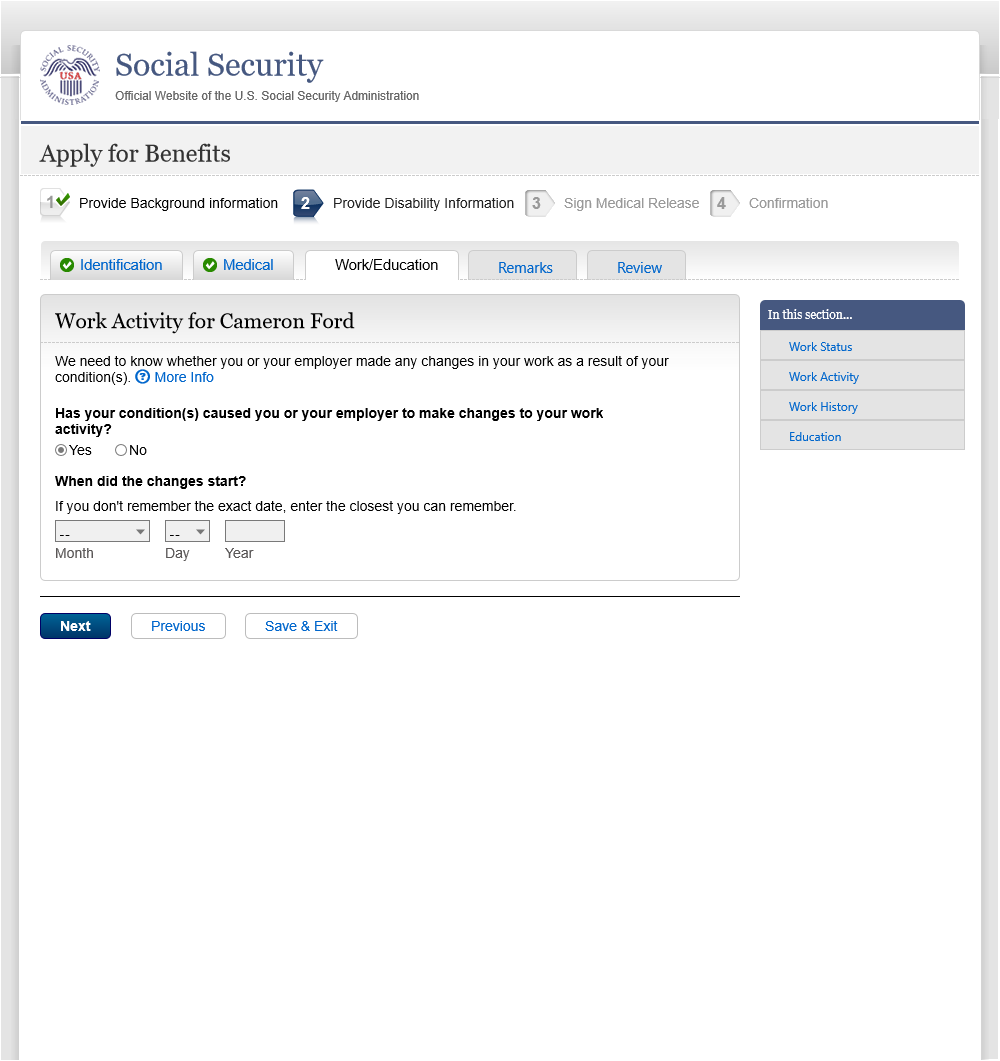Click the step 2 number badge
The height and width of the screenshot is (1061, 1000).
coord(307,203)
